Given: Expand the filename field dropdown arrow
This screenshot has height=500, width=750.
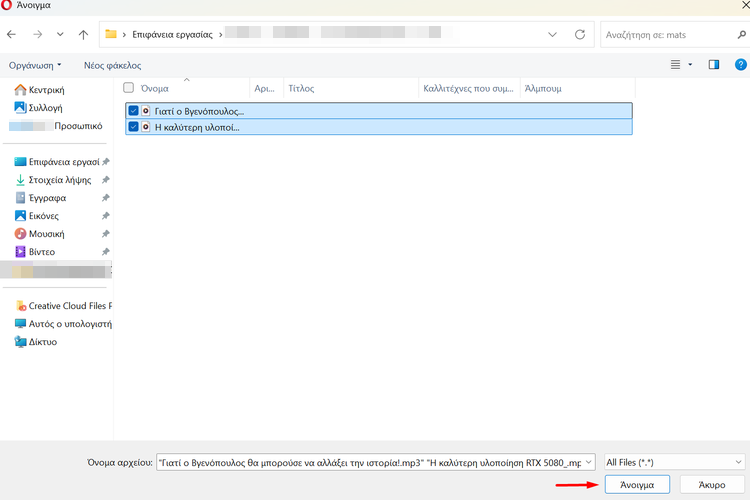Looking at the screenshot, I should 589,463.
